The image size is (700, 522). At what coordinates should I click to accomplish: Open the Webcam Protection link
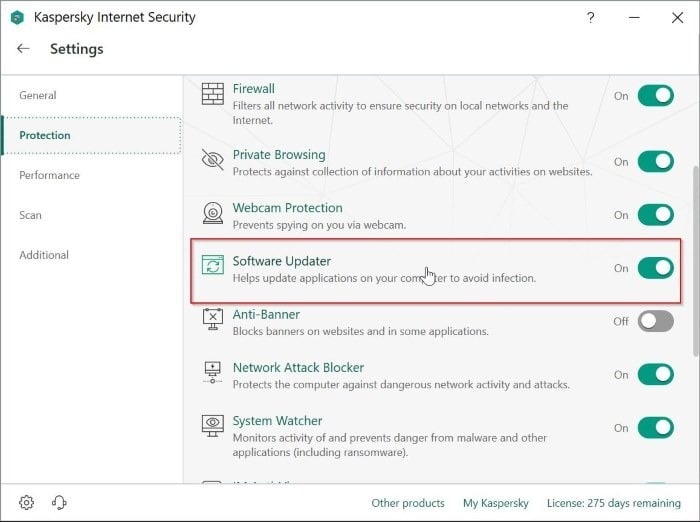[x=288, y=208]
